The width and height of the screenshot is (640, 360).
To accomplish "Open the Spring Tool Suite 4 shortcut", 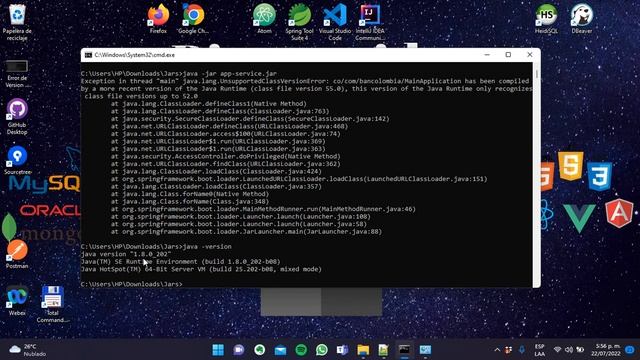I will (x=299, y=22).
